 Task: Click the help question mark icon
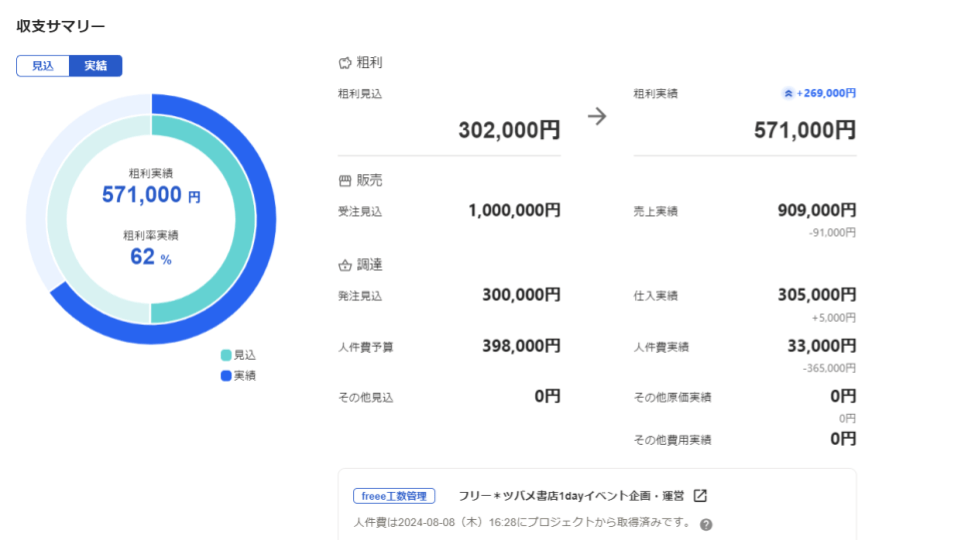[x=706, y=525]
